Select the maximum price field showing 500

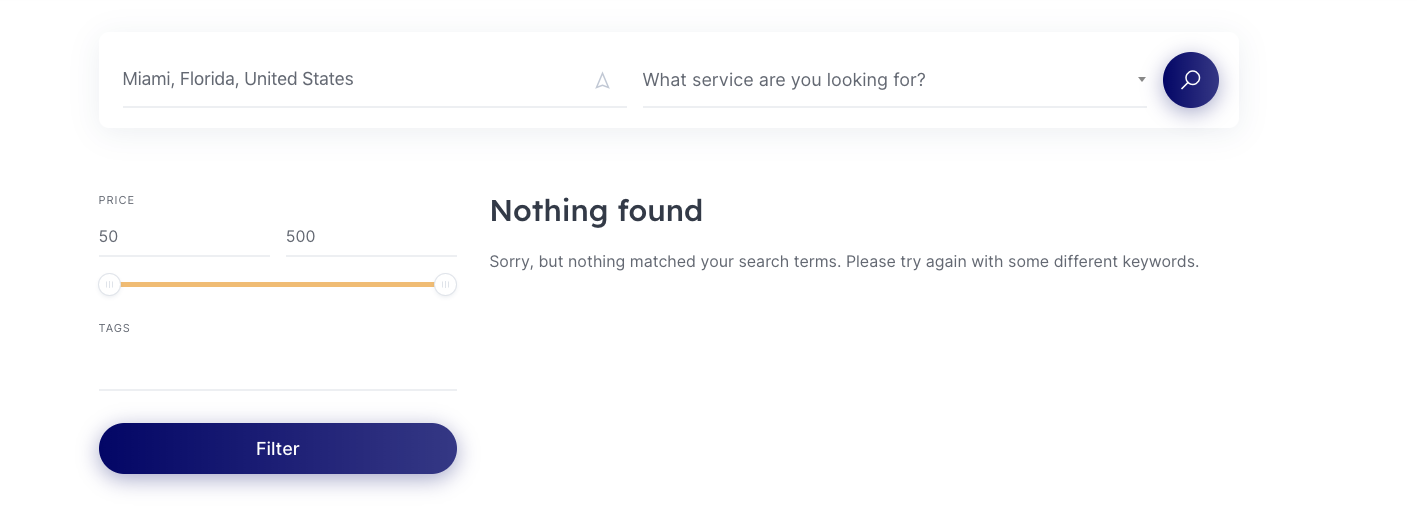coord(371,237)
